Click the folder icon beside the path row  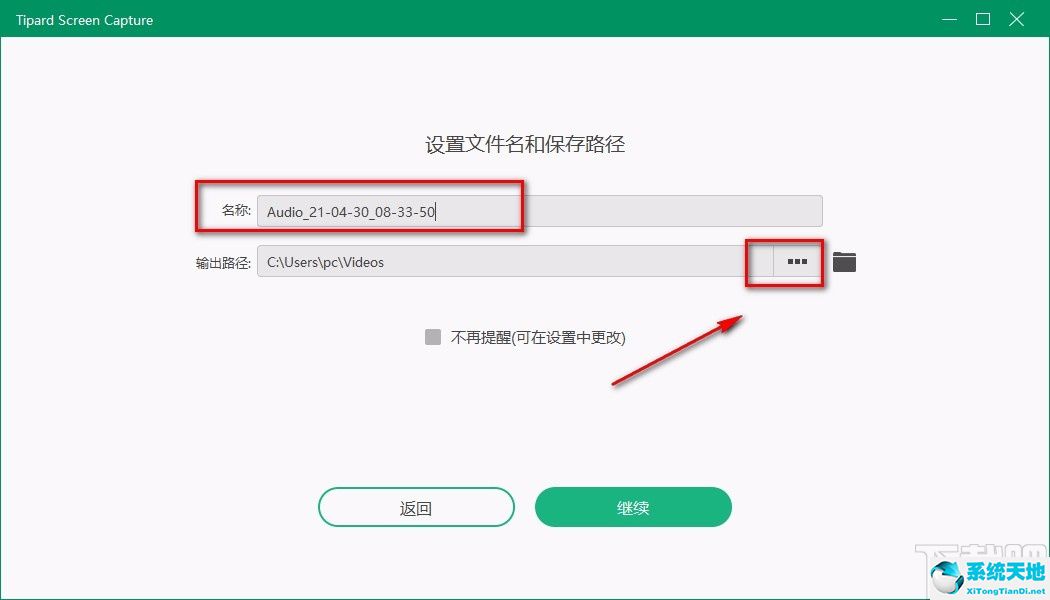pyautogui.click(x=843, y=261)
